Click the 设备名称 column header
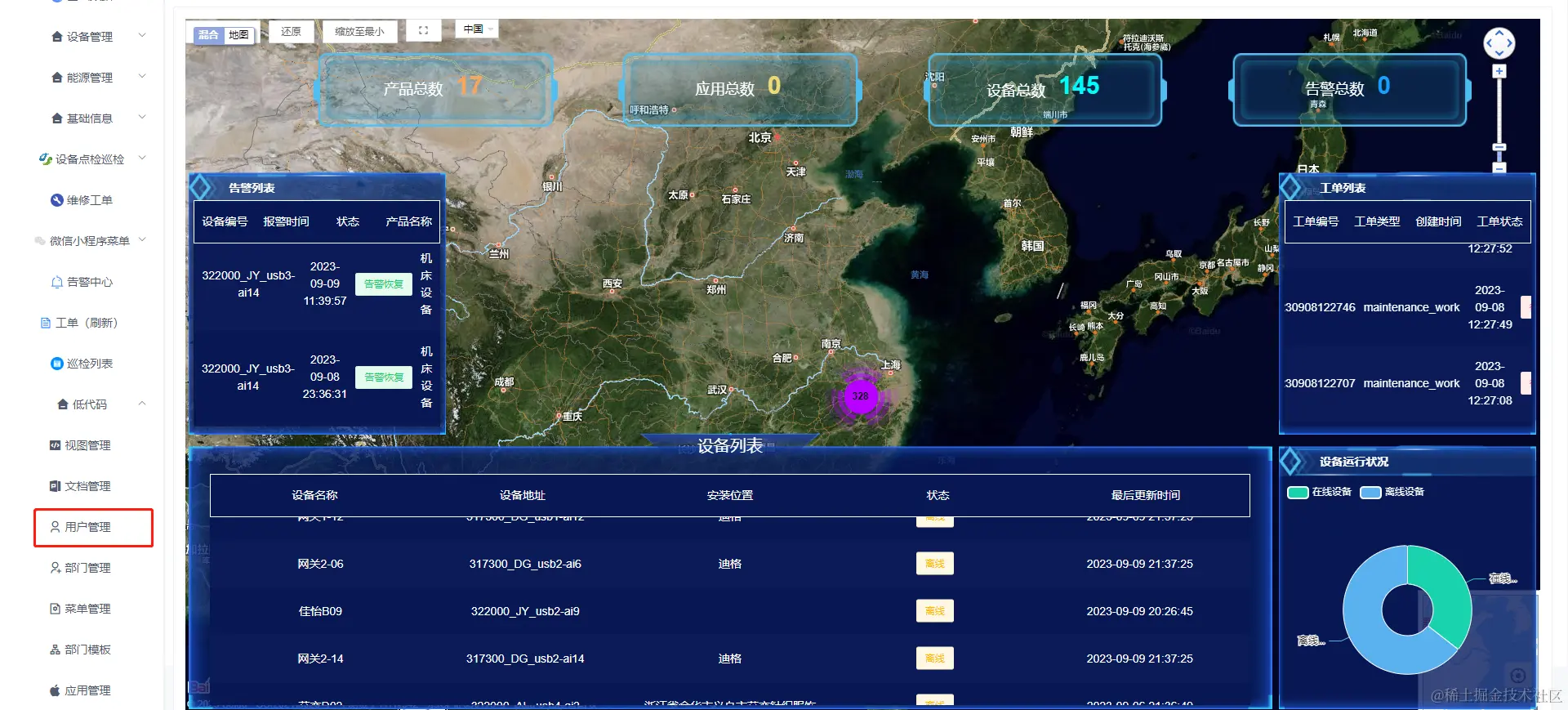1568x710 pixels. point(314,495)
